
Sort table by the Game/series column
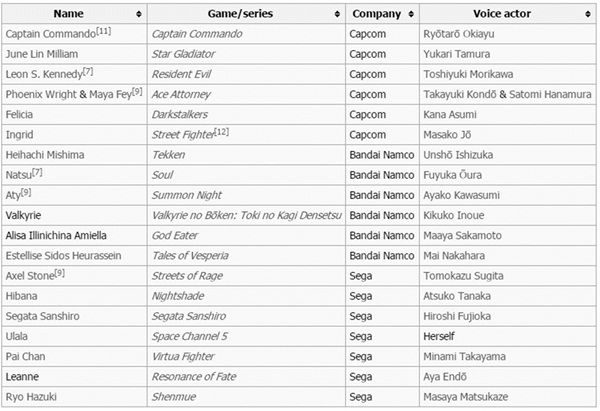pos(335,15)
